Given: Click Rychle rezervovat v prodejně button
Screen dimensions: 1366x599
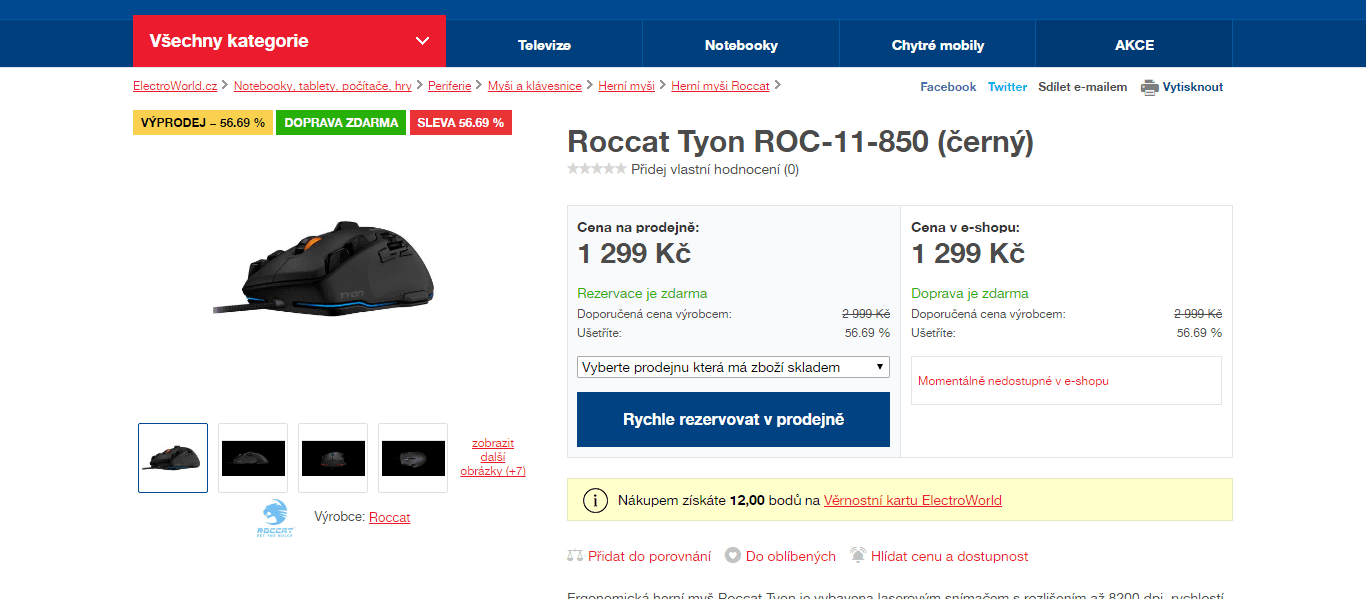Looking at the screenshot, I should click(x=733, y=419).
